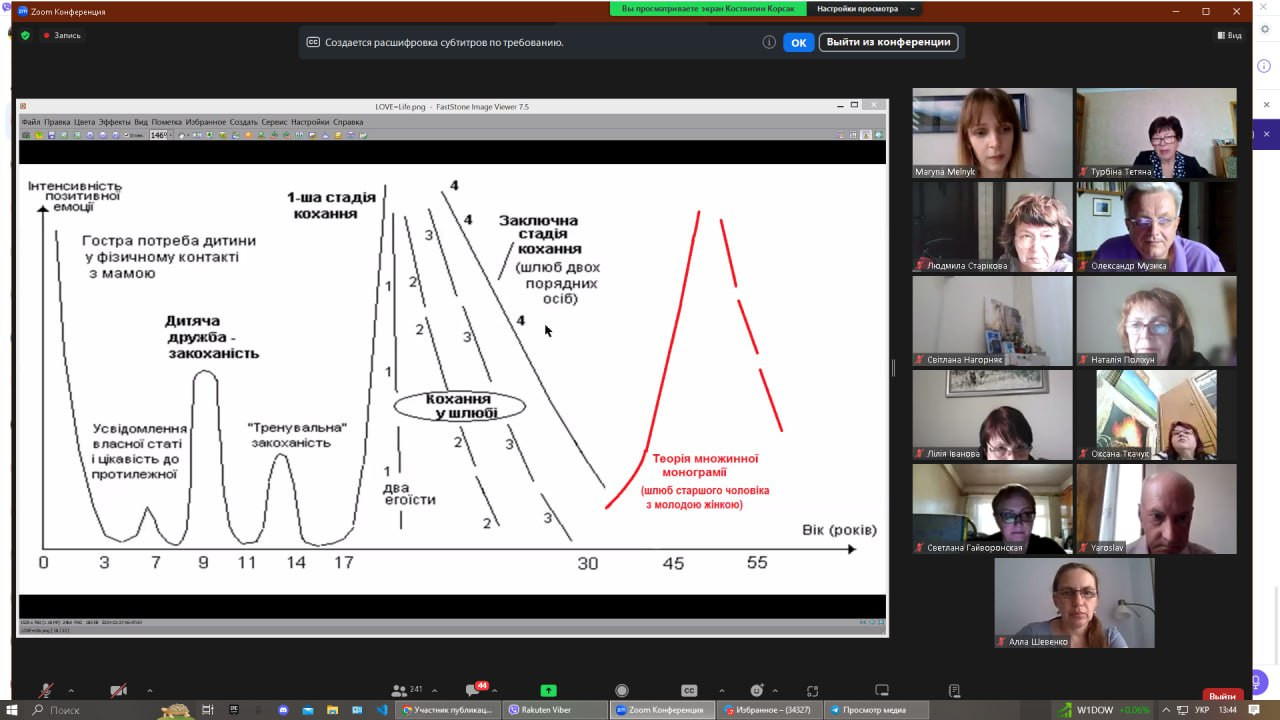Select Yaroslav's video tile

tap(1156, 509)
